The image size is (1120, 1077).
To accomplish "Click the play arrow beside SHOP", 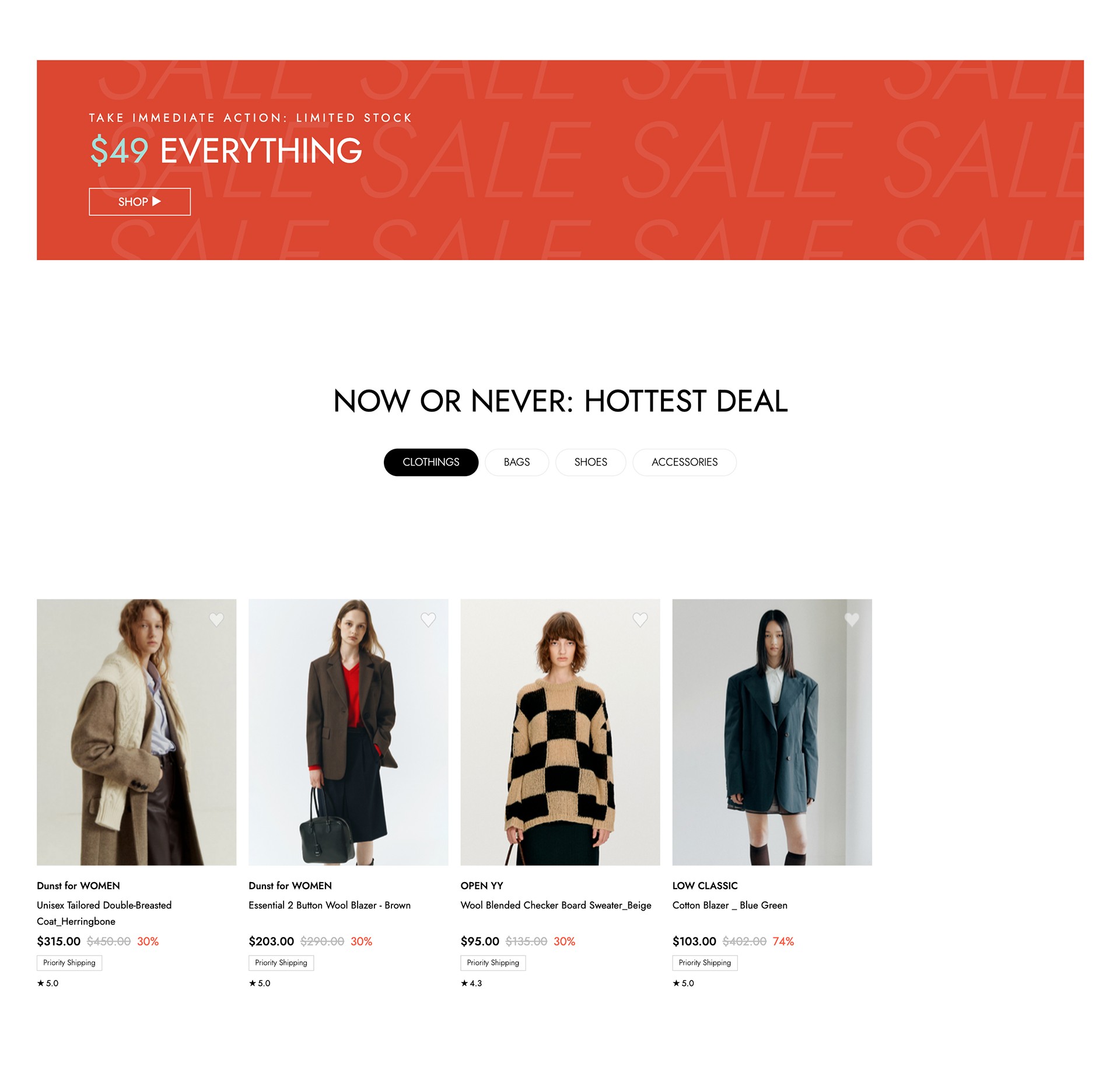I will pos(156,201).
